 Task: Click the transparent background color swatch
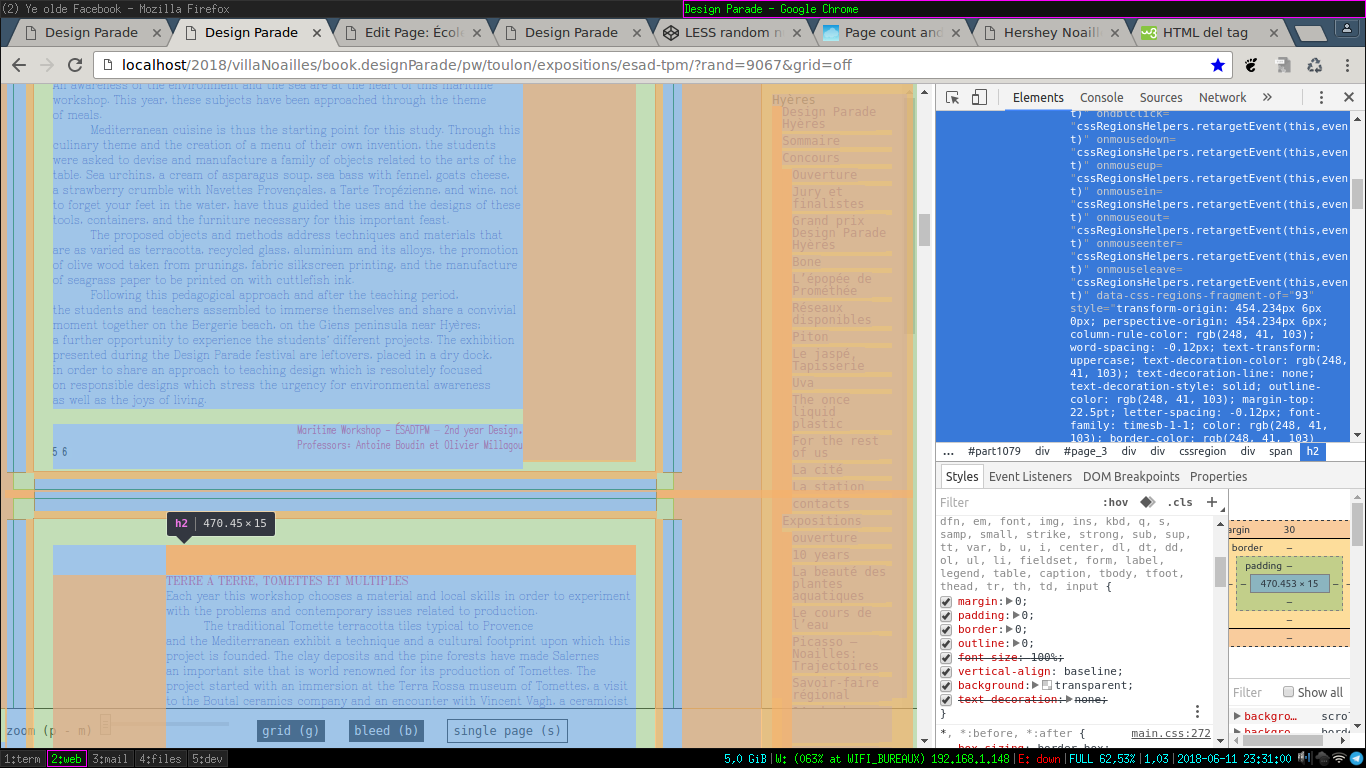click(x=1047, y=686)
